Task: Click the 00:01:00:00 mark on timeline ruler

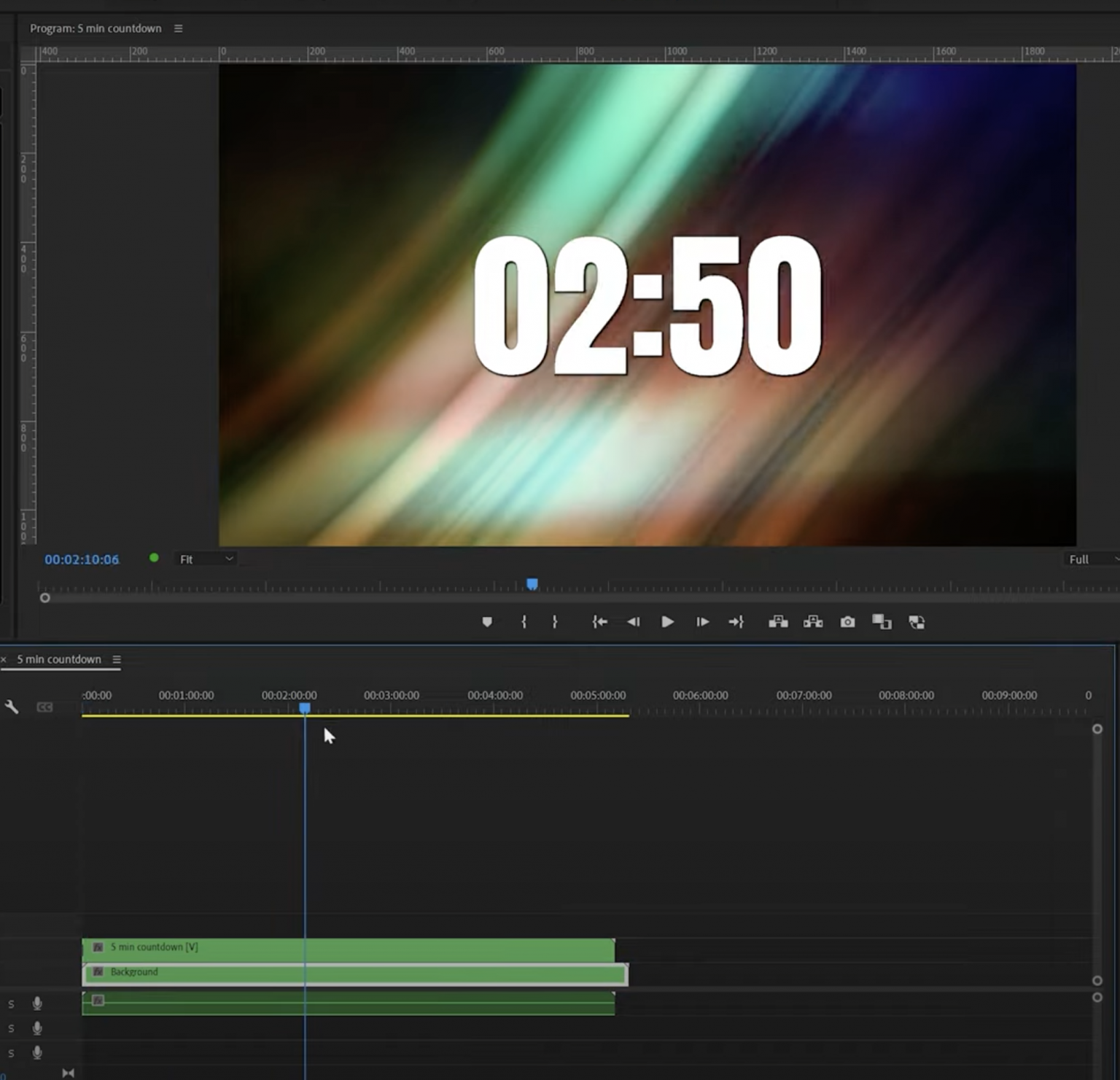Action: tap(186, 696)
